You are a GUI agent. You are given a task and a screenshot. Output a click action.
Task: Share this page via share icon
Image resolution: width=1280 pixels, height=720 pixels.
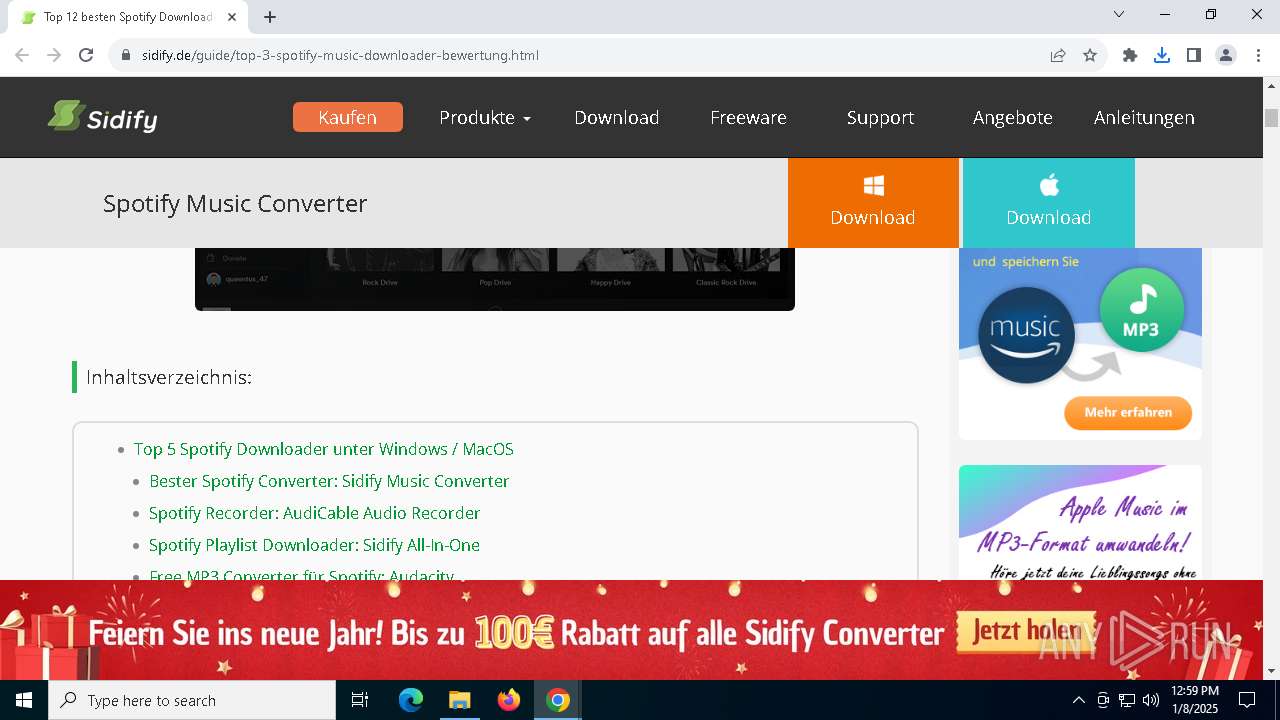[1058, 55]
